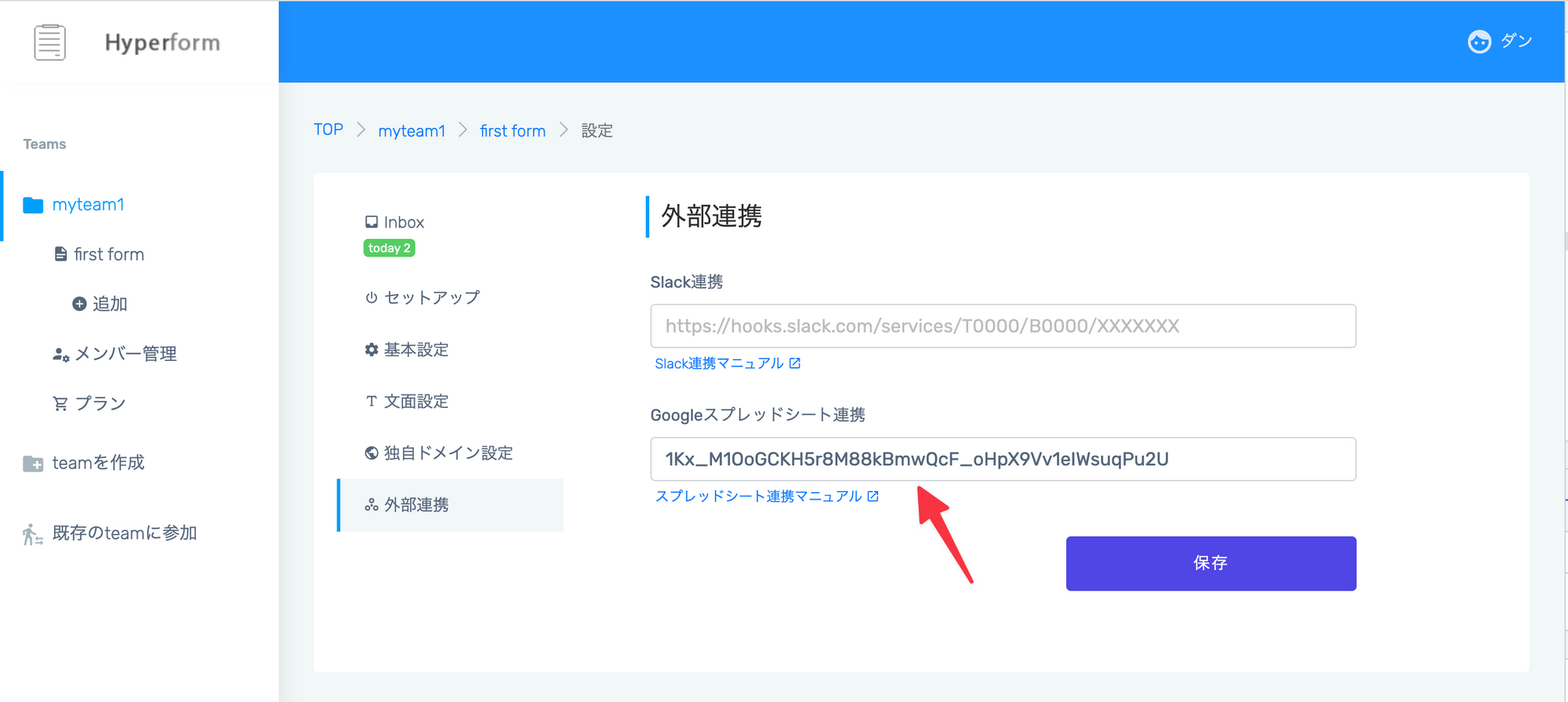Focus the Googleスプレッドシート ID input field
The image size is (1568, 702).
pos(1003,459)
